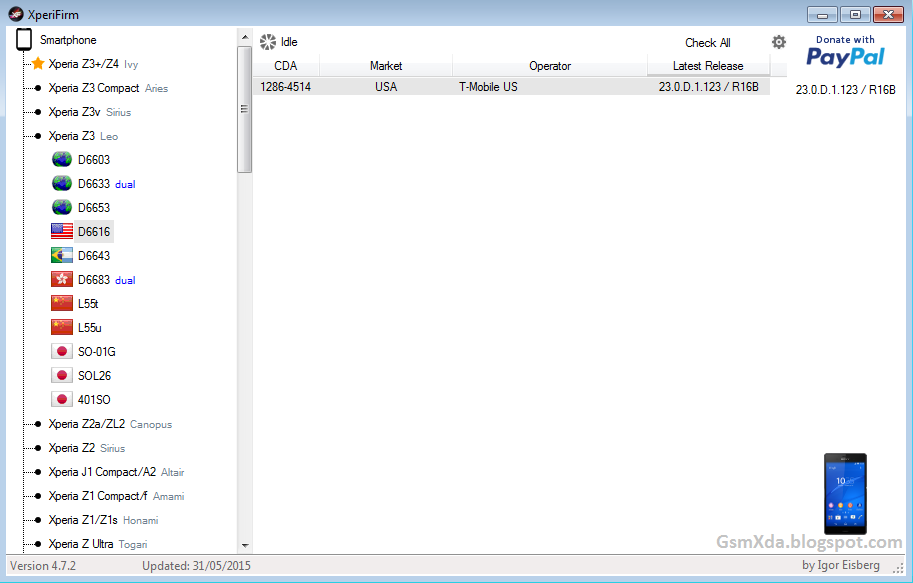This screenshot has height=583, width=913.
Task: Sort by the Latest Release column header
Action: (x=708, y=66)
